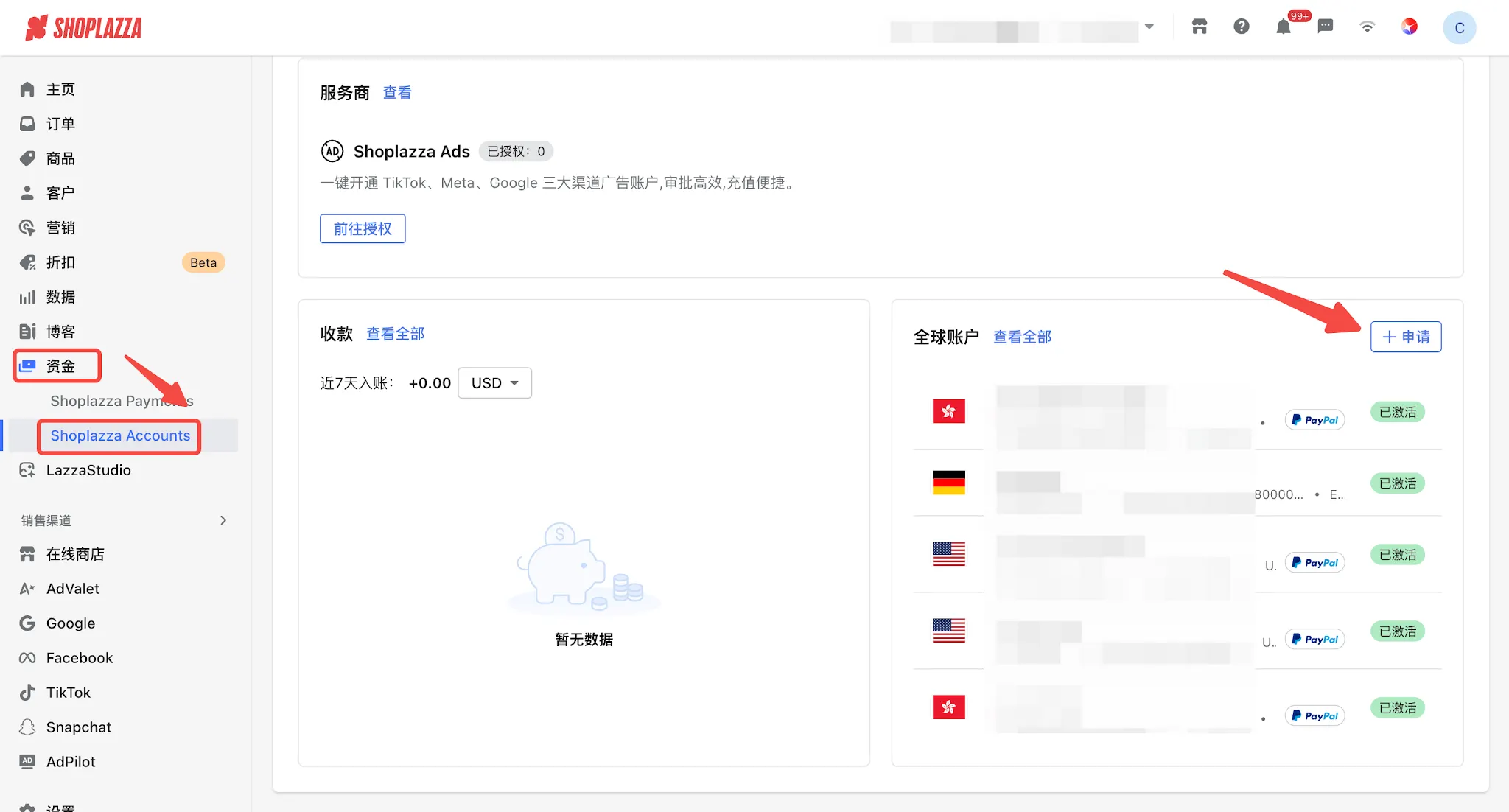Click the piggy bank empty-data illustration
1509x812 pixels.
point(584,568)
